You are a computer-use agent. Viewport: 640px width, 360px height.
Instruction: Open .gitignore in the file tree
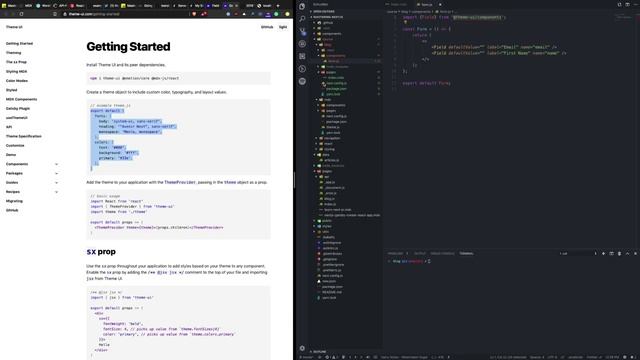330,259
